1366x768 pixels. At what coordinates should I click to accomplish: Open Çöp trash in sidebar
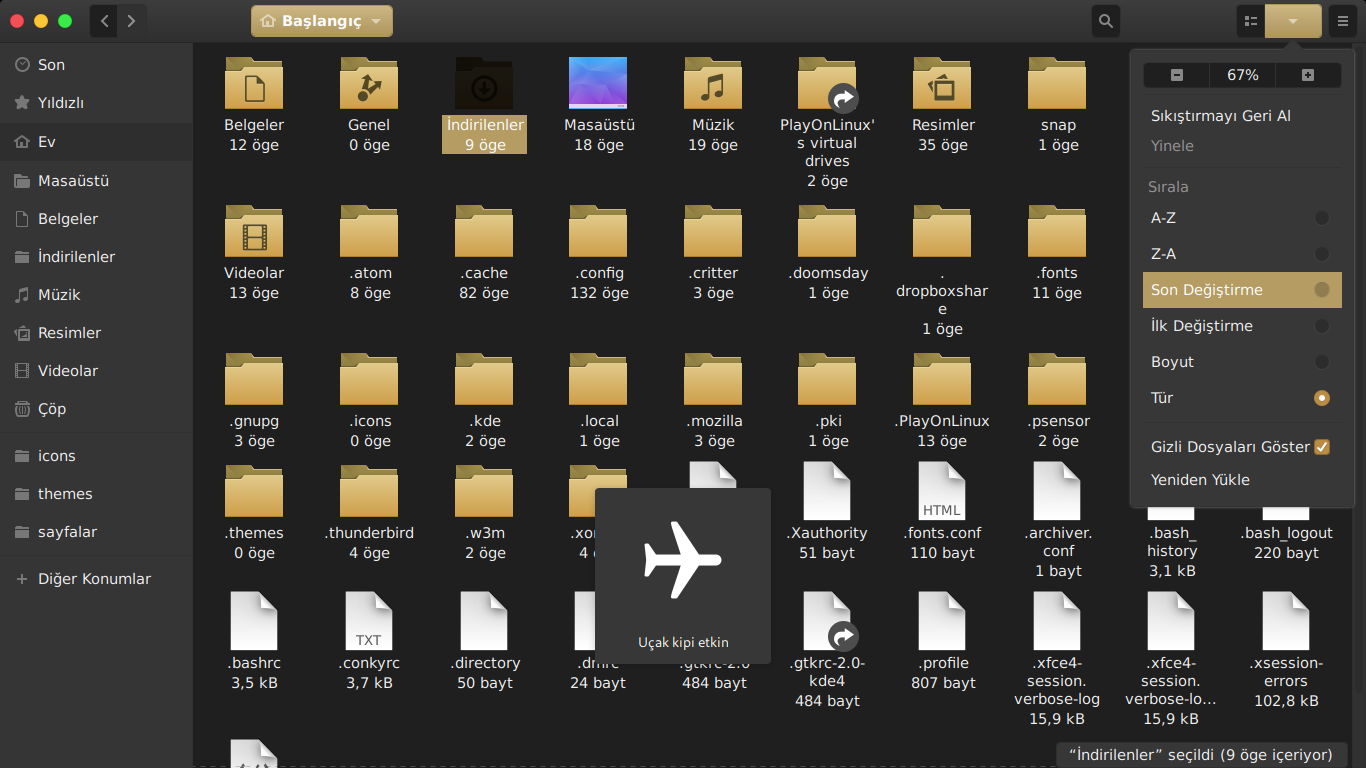96,409
